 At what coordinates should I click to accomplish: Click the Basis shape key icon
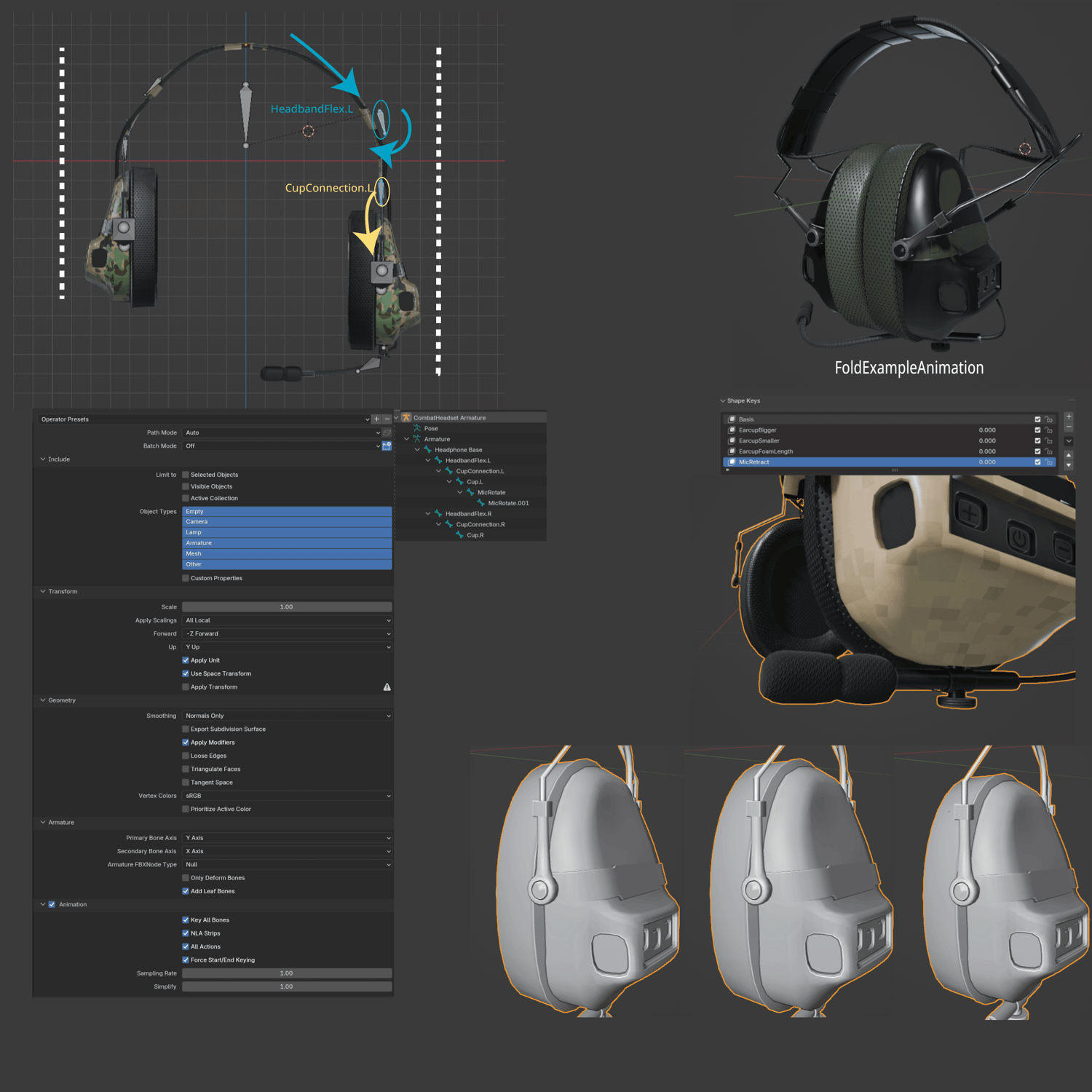click(x=732, y=419)
